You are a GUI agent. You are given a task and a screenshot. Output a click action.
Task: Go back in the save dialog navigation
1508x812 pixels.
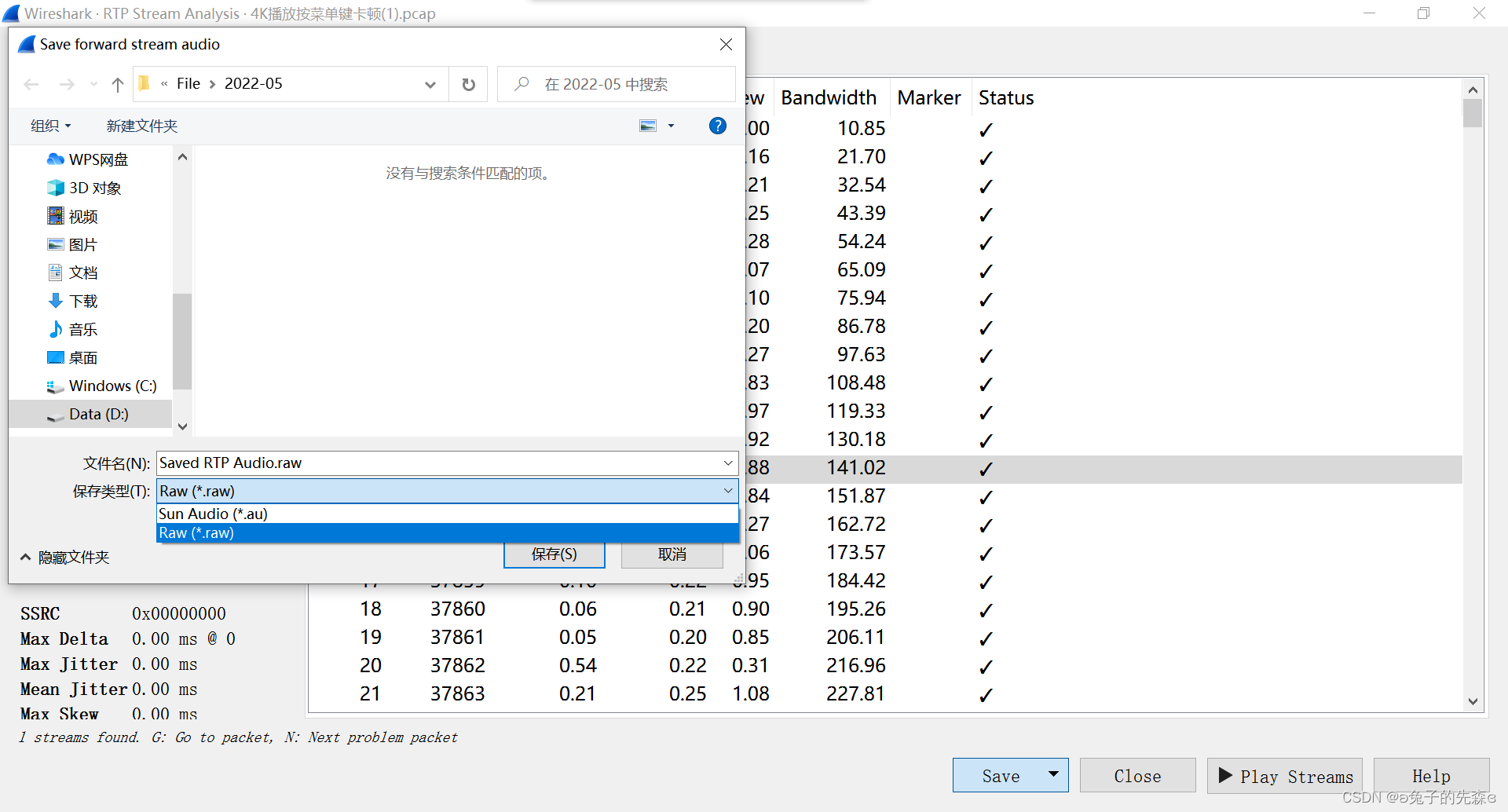tap(31, 84)
